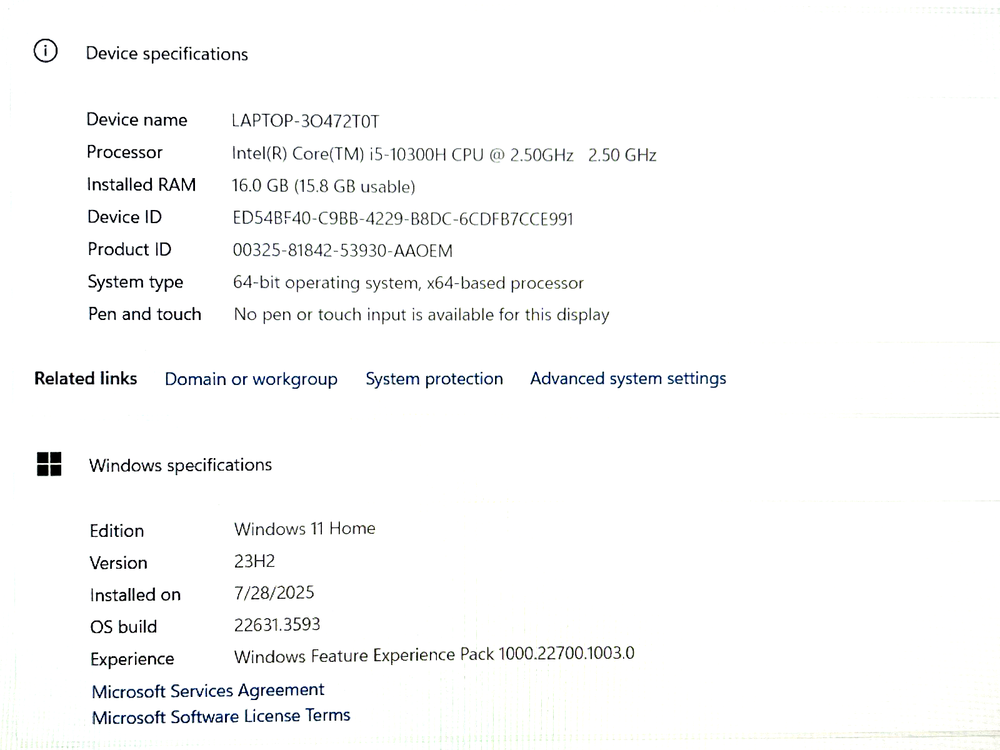Click the Windows specifications heading
This screenshot has height=750, width=1000.
180,465
